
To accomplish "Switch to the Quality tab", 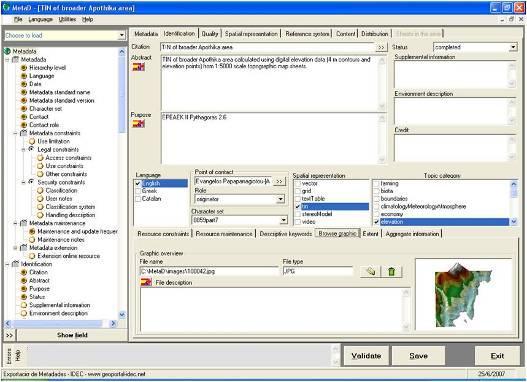I will point(210,34).
